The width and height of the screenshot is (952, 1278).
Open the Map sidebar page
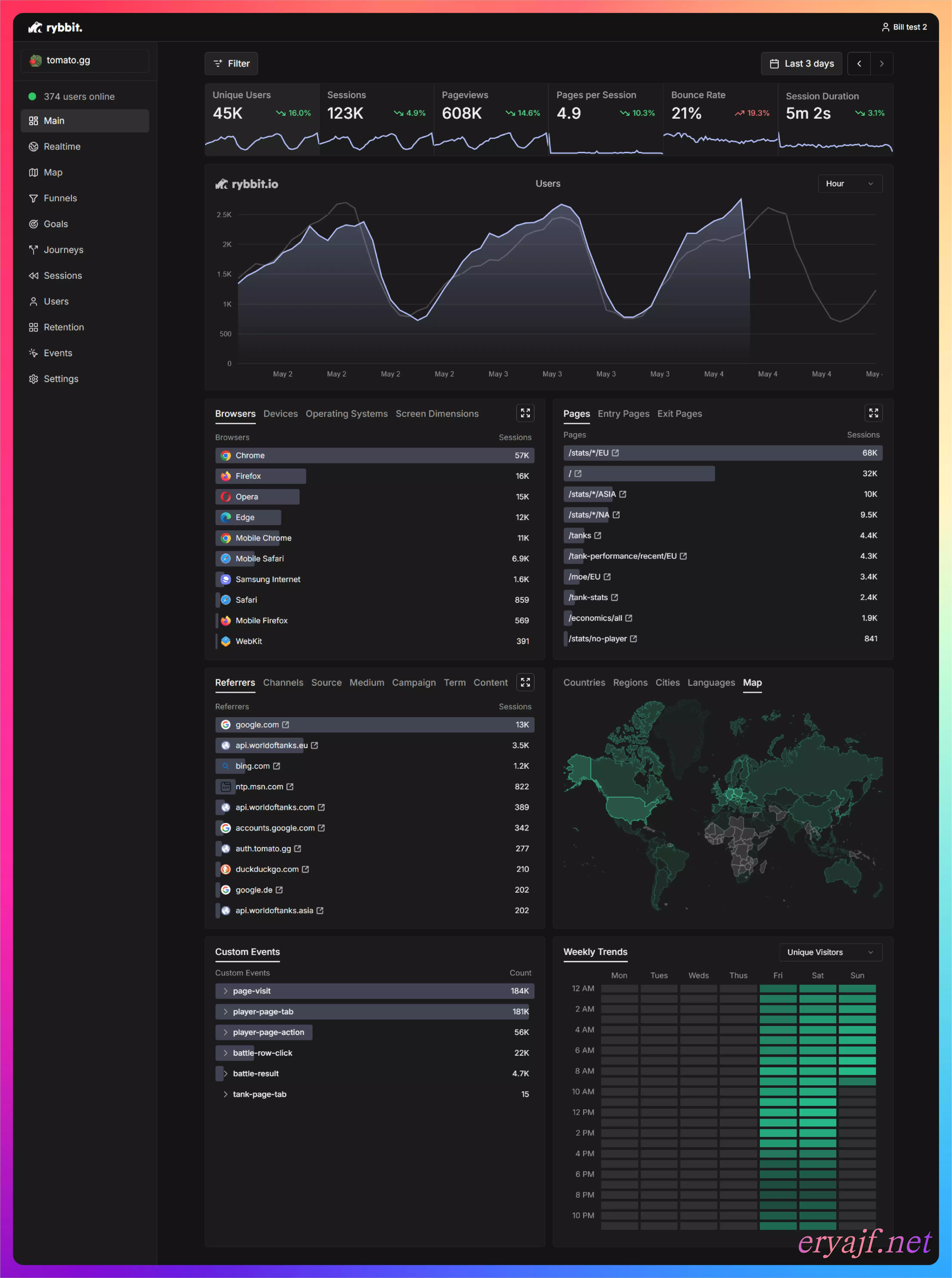tap(85, 172)
